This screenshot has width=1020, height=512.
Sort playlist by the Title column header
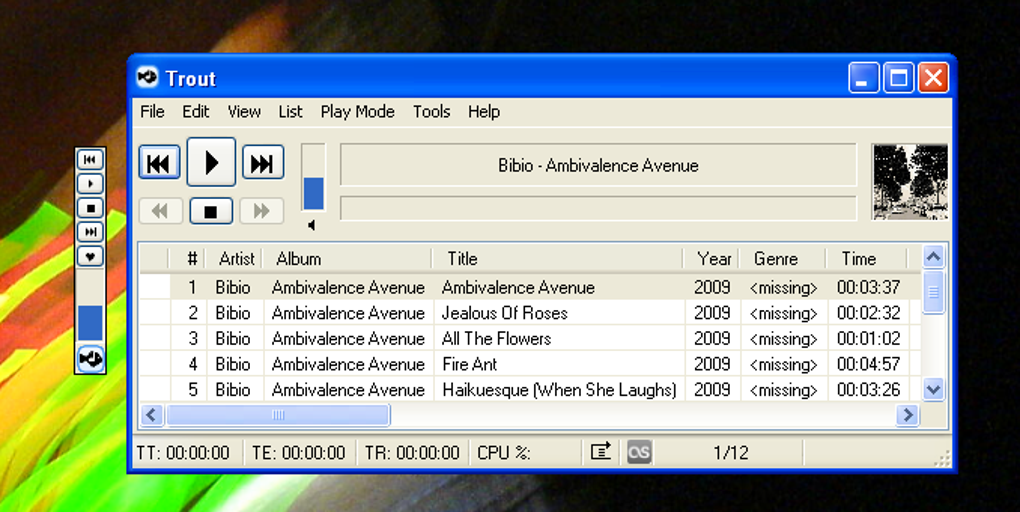(x=558, y=259)
